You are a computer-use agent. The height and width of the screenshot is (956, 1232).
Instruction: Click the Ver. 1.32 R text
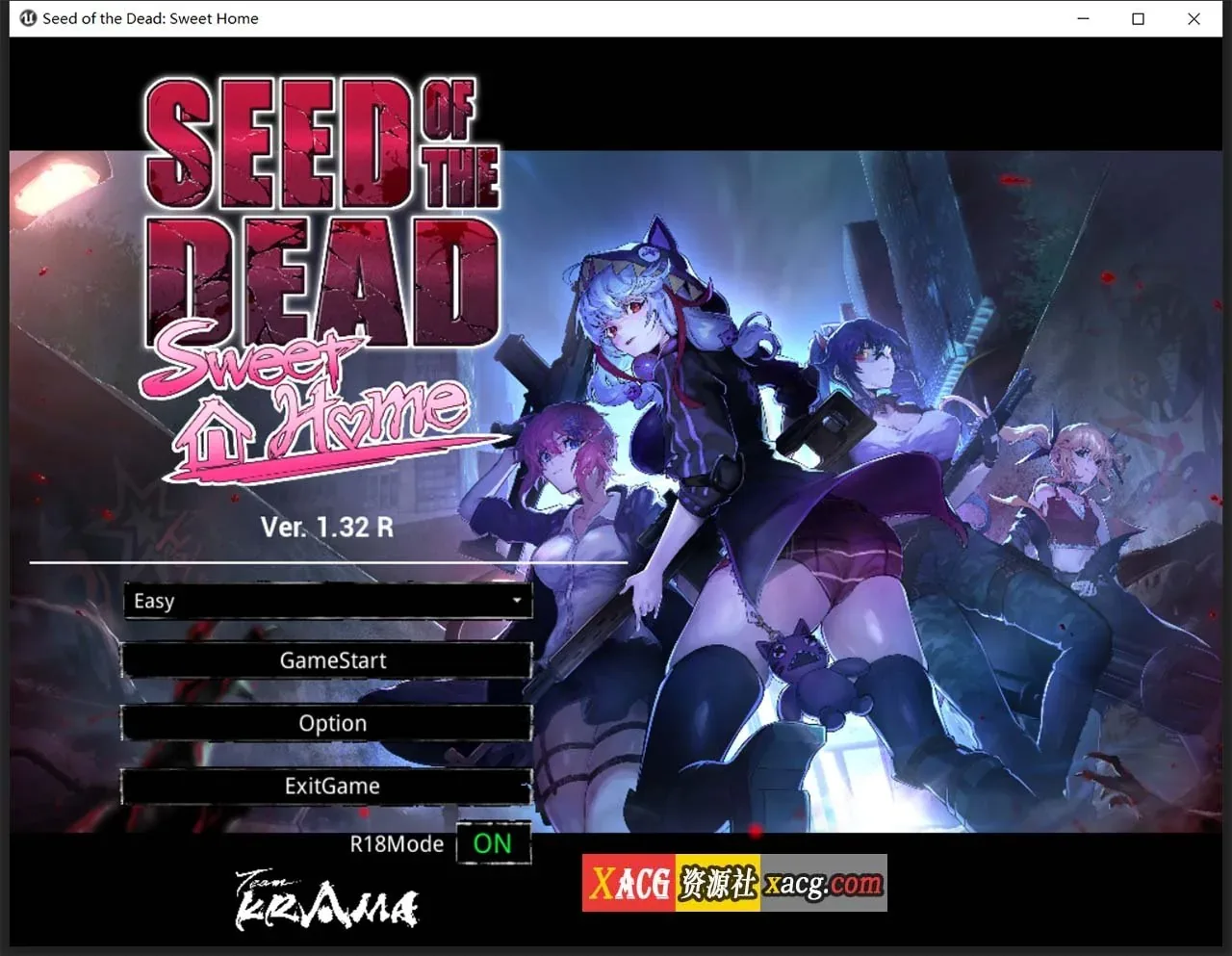point(326,527)
